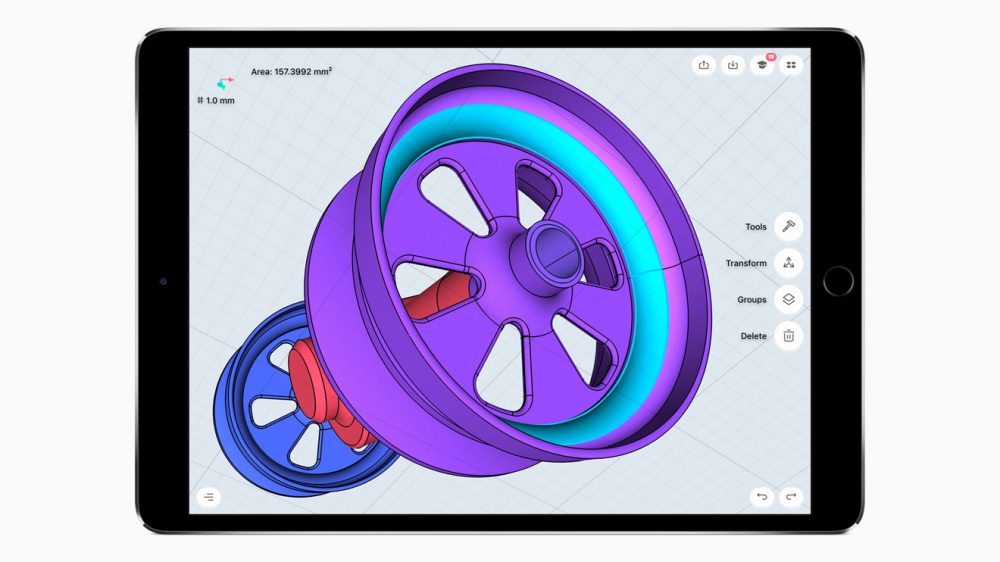Click the export share icon
This screenshot has width=1000, height=562.
704,65
